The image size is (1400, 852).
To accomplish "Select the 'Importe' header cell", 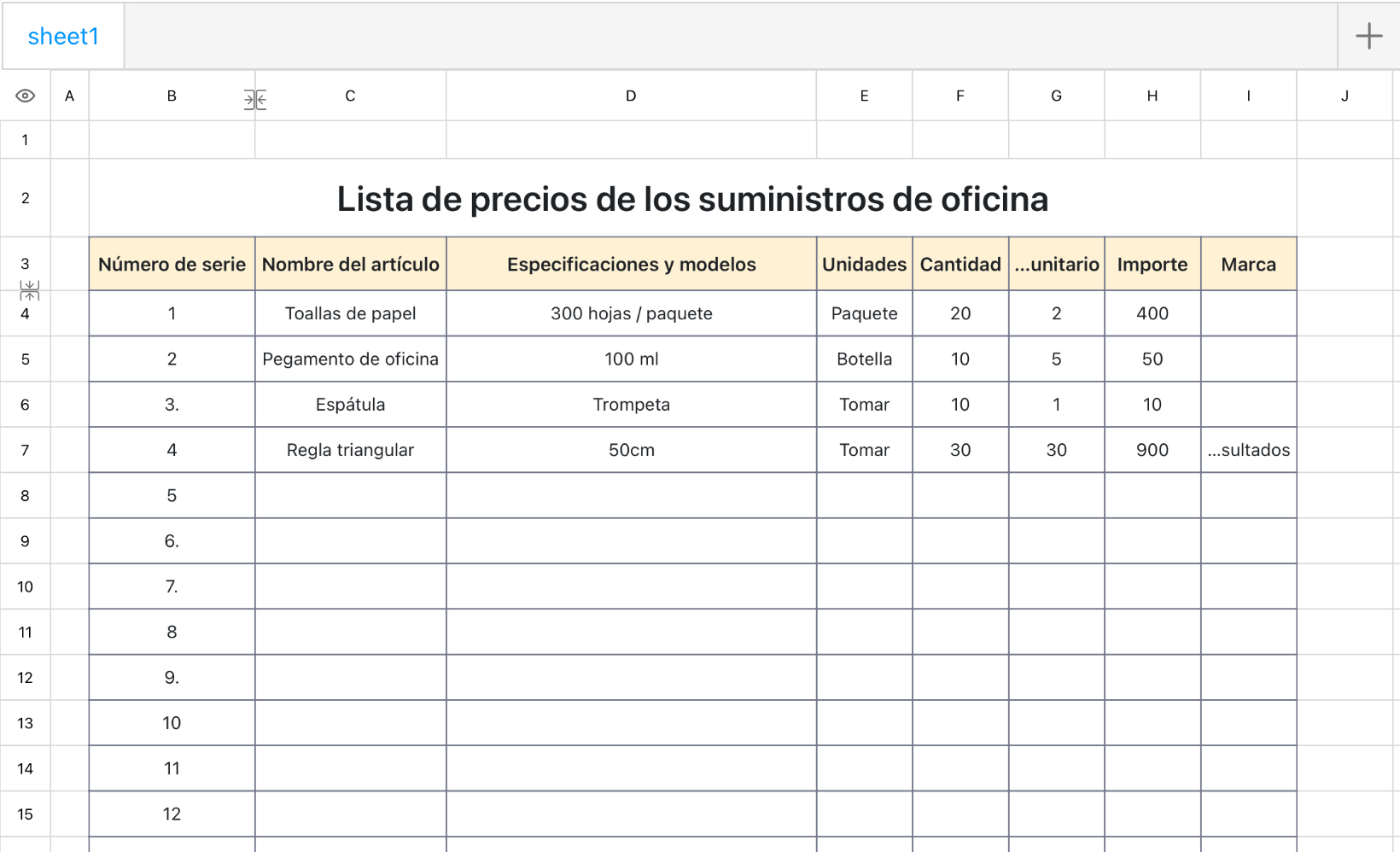I will click(1152, 265).
